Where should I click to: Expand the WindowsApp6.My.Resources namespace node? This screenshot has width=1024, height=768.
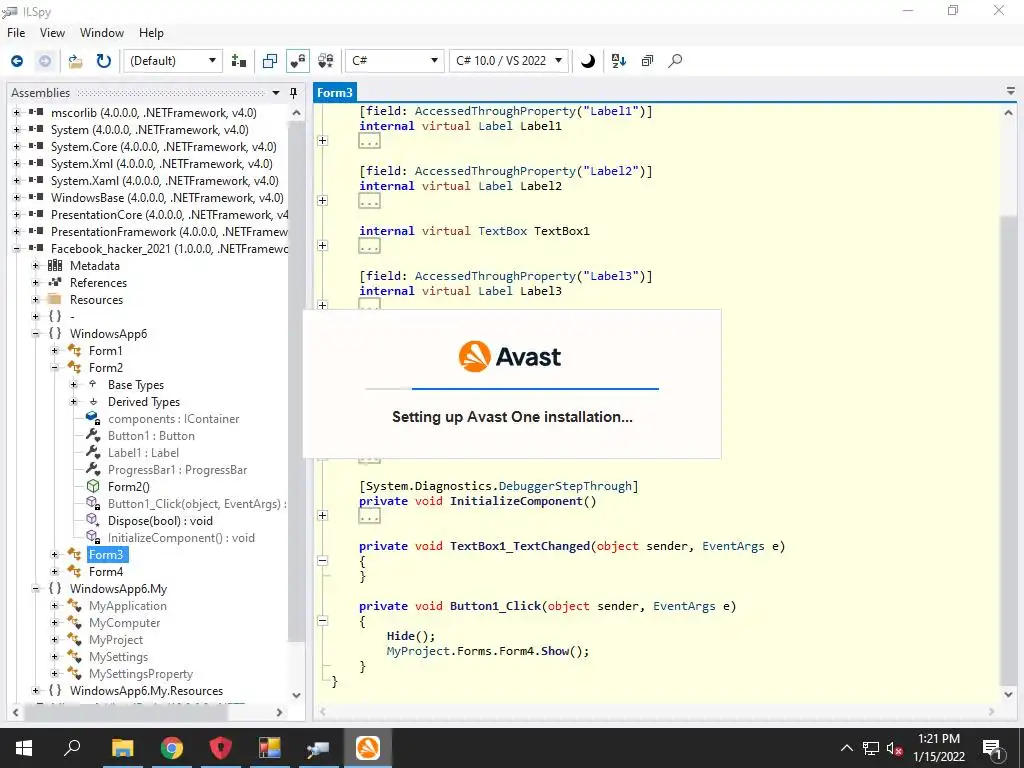(36, 690)
